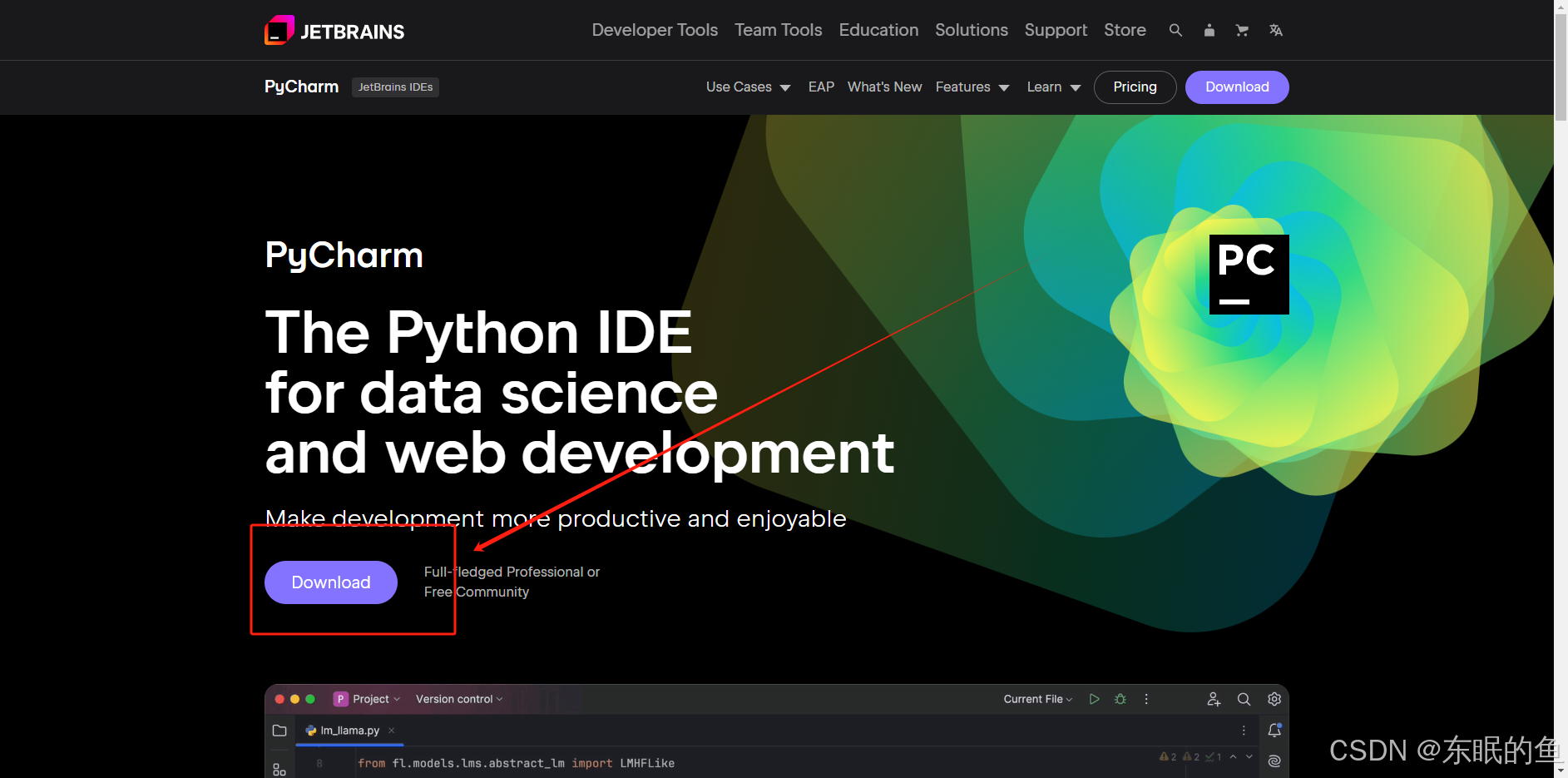
Task: Open the Team Tools menu
Action: 778,30
